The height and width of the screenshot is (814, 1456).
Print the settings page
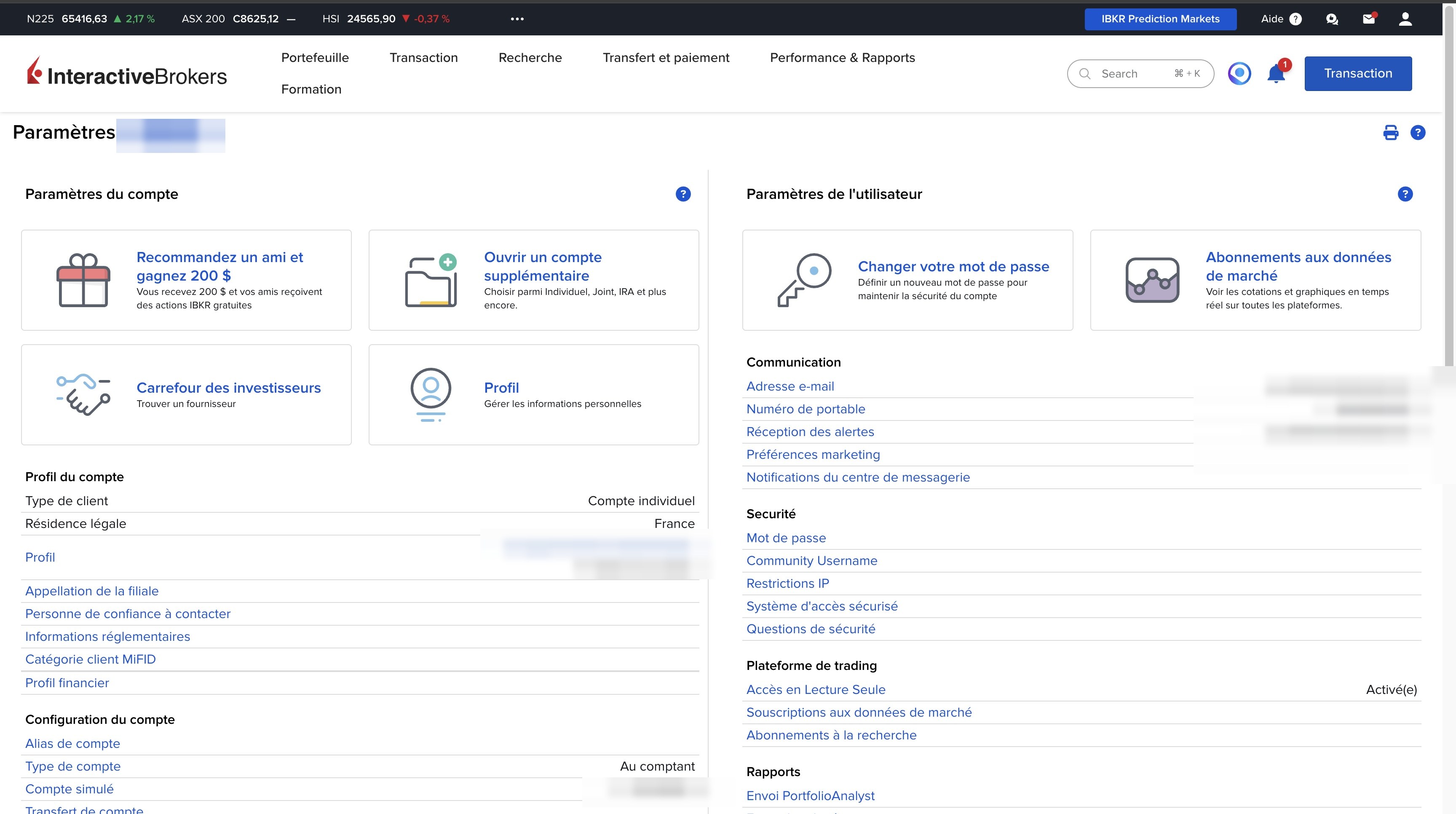pos(1390,133)
